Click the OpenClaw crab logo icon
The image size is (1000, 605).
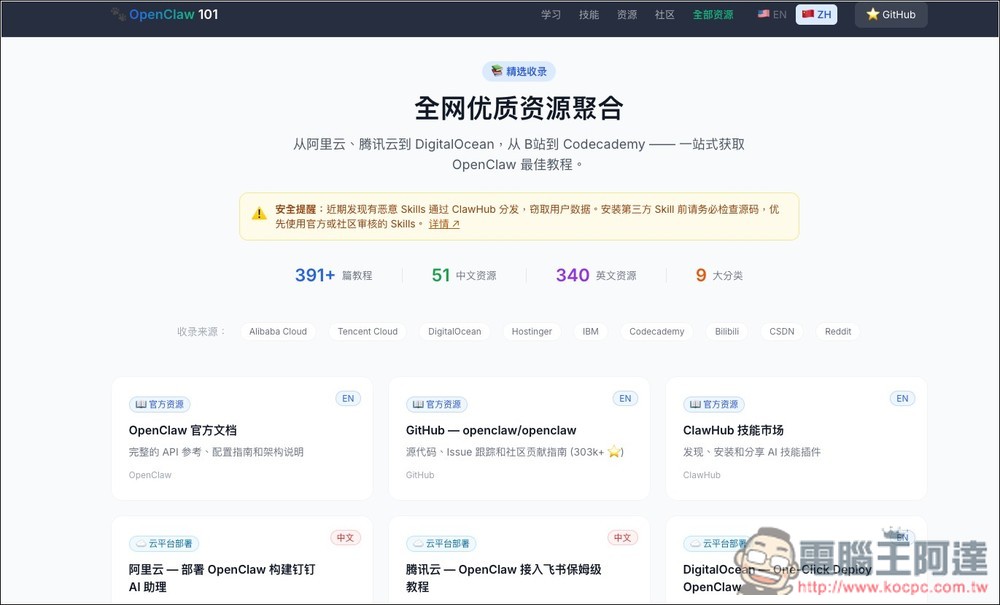117,13
